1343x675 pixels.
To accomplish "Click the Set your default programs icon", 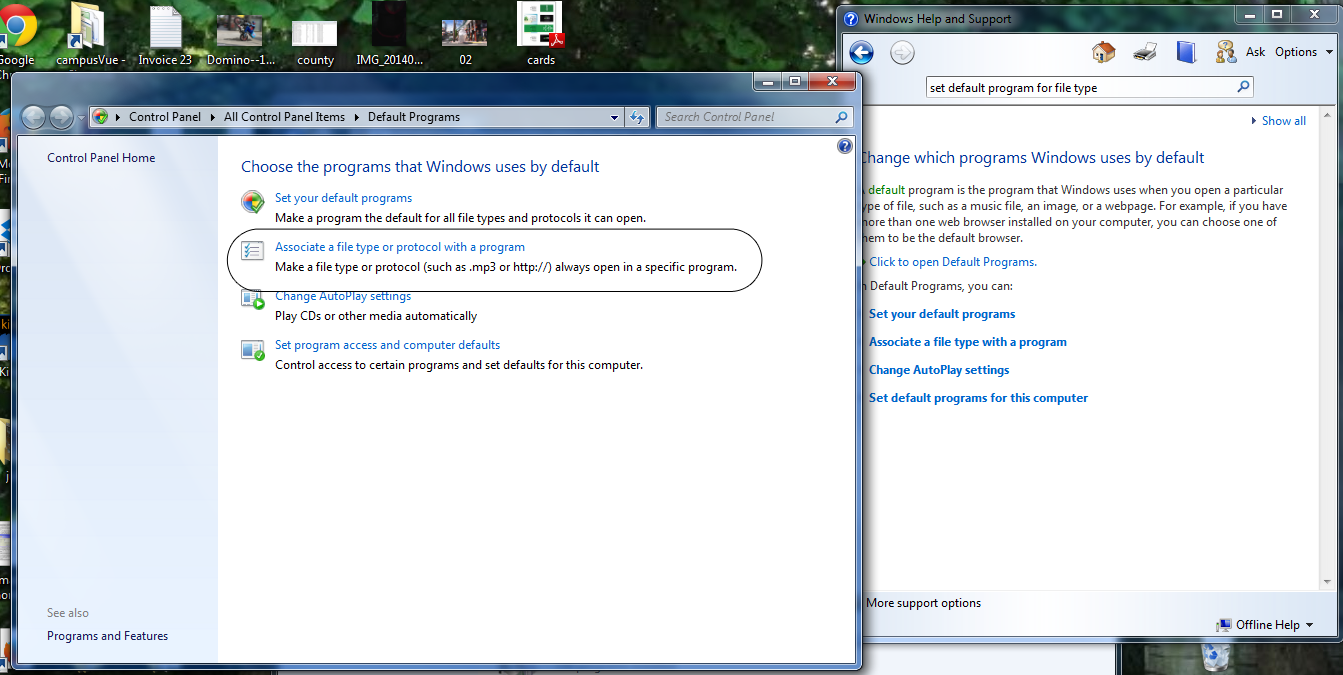I will point(253,202).
